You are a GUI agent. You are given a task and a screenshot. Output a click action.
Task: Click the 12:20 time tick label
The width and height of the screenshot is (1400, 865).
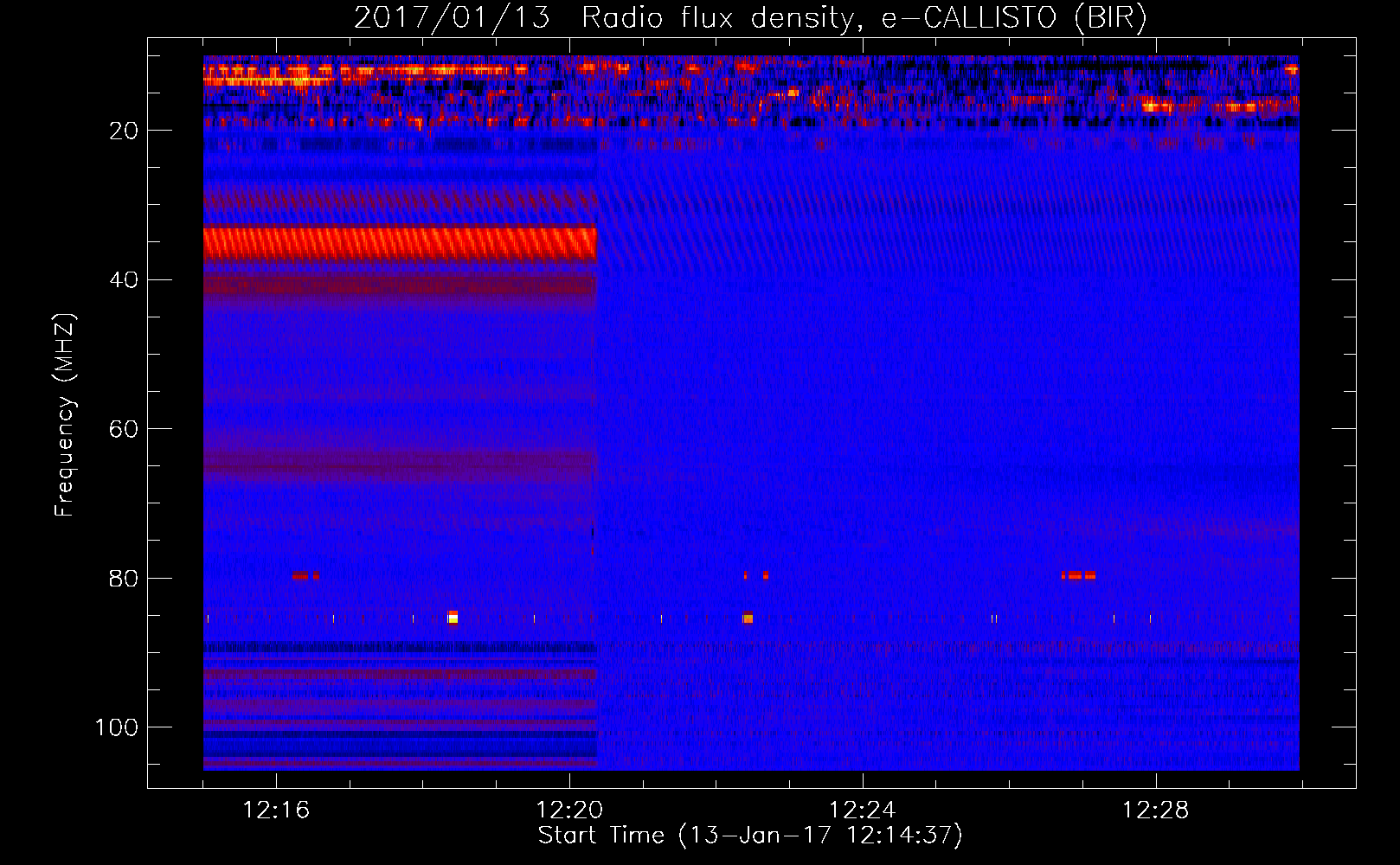[x=569, y=811]
